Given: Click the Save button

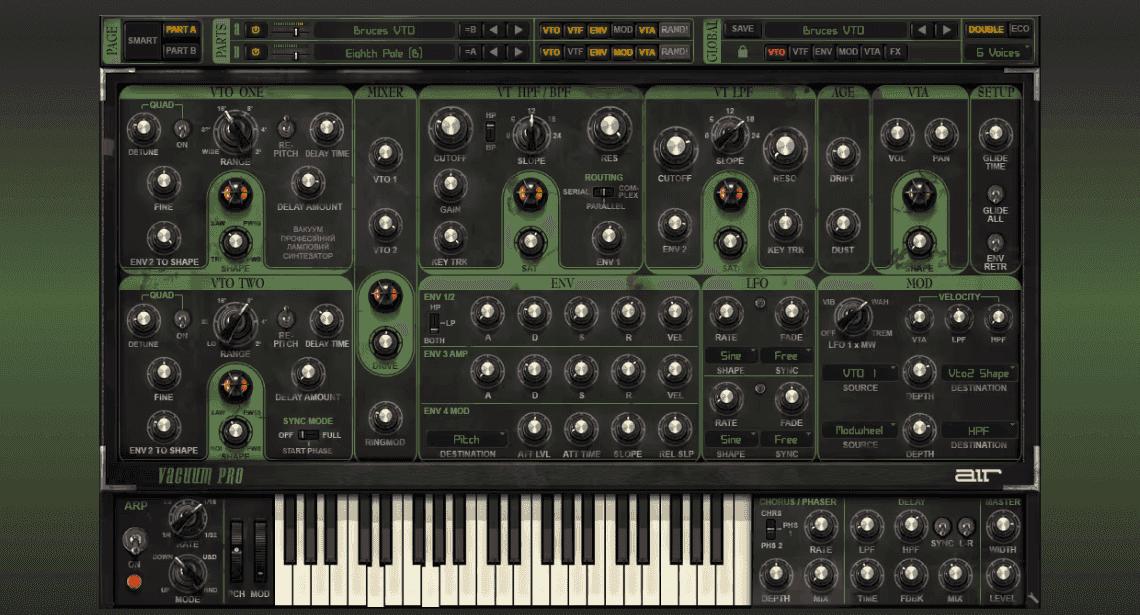Looking at the screenshot, I should [x=742, y=29].
